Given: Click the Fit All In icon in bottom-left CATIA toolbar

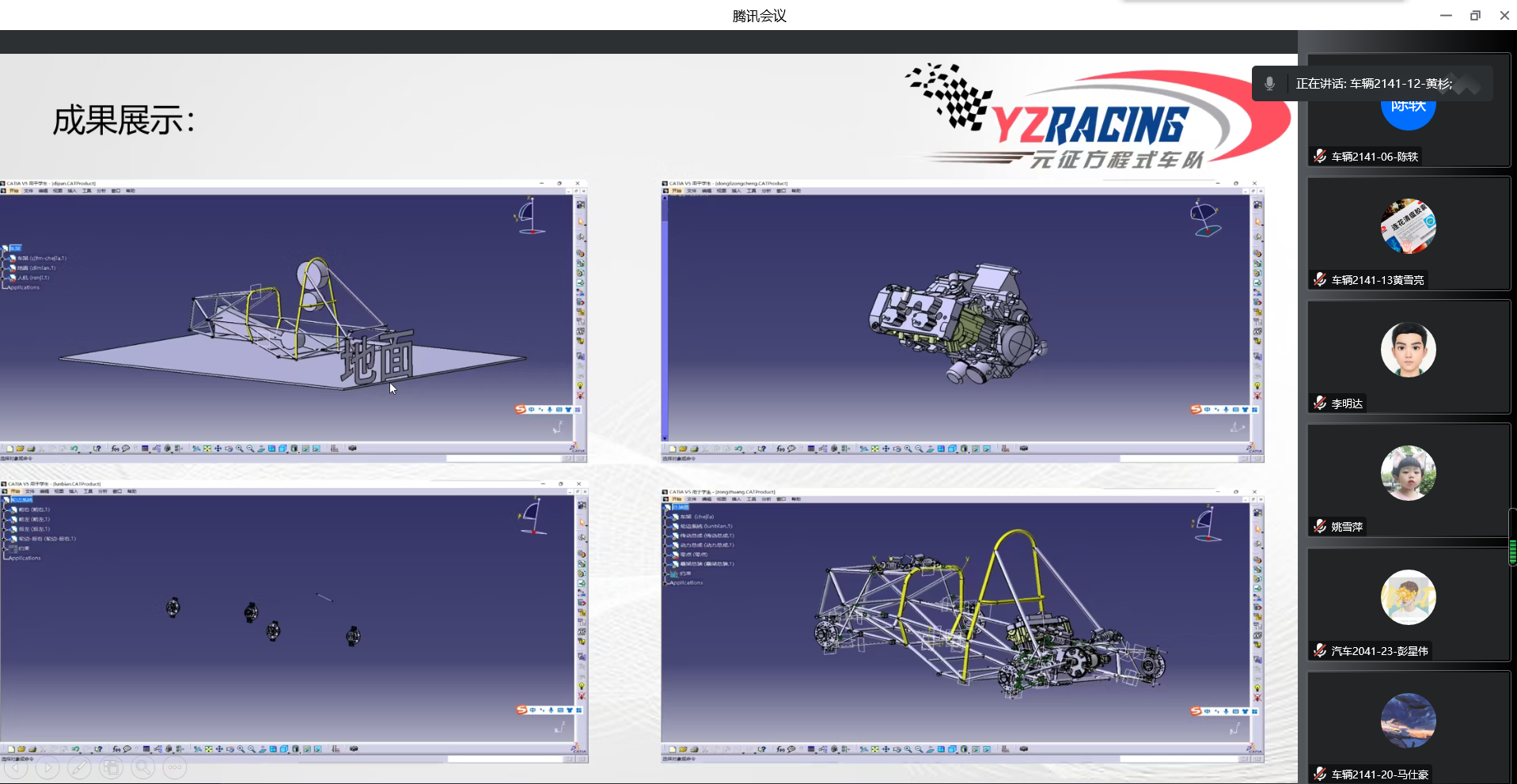Looking at the screenshot, I should pyautogui.click(x=208, y=749).
